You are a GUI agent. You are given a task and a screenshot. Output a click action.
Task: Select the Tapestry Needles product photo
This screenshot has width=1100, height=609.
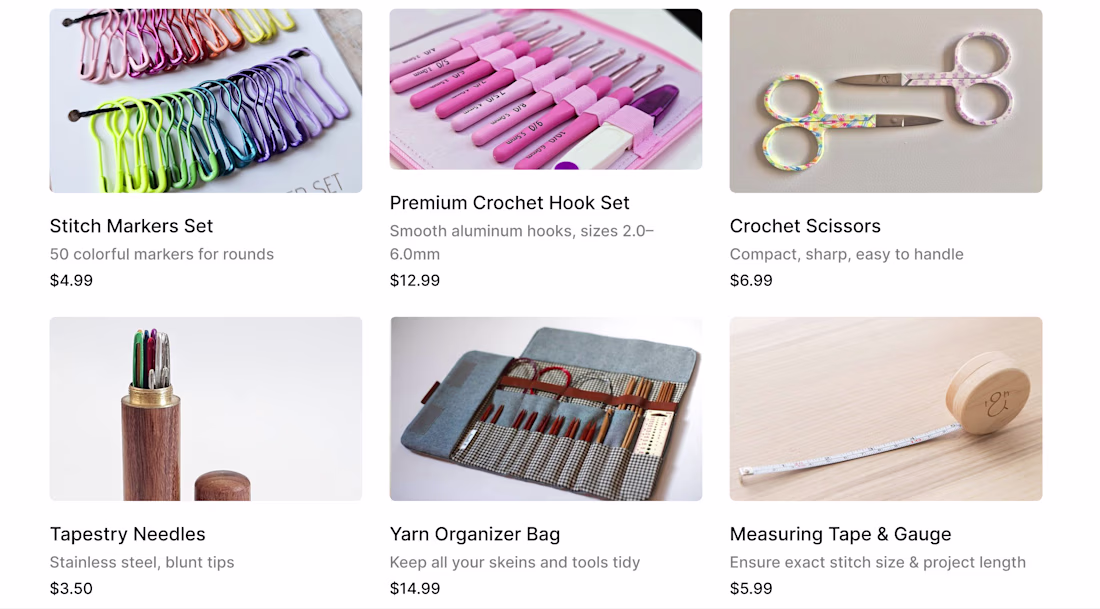206,408
